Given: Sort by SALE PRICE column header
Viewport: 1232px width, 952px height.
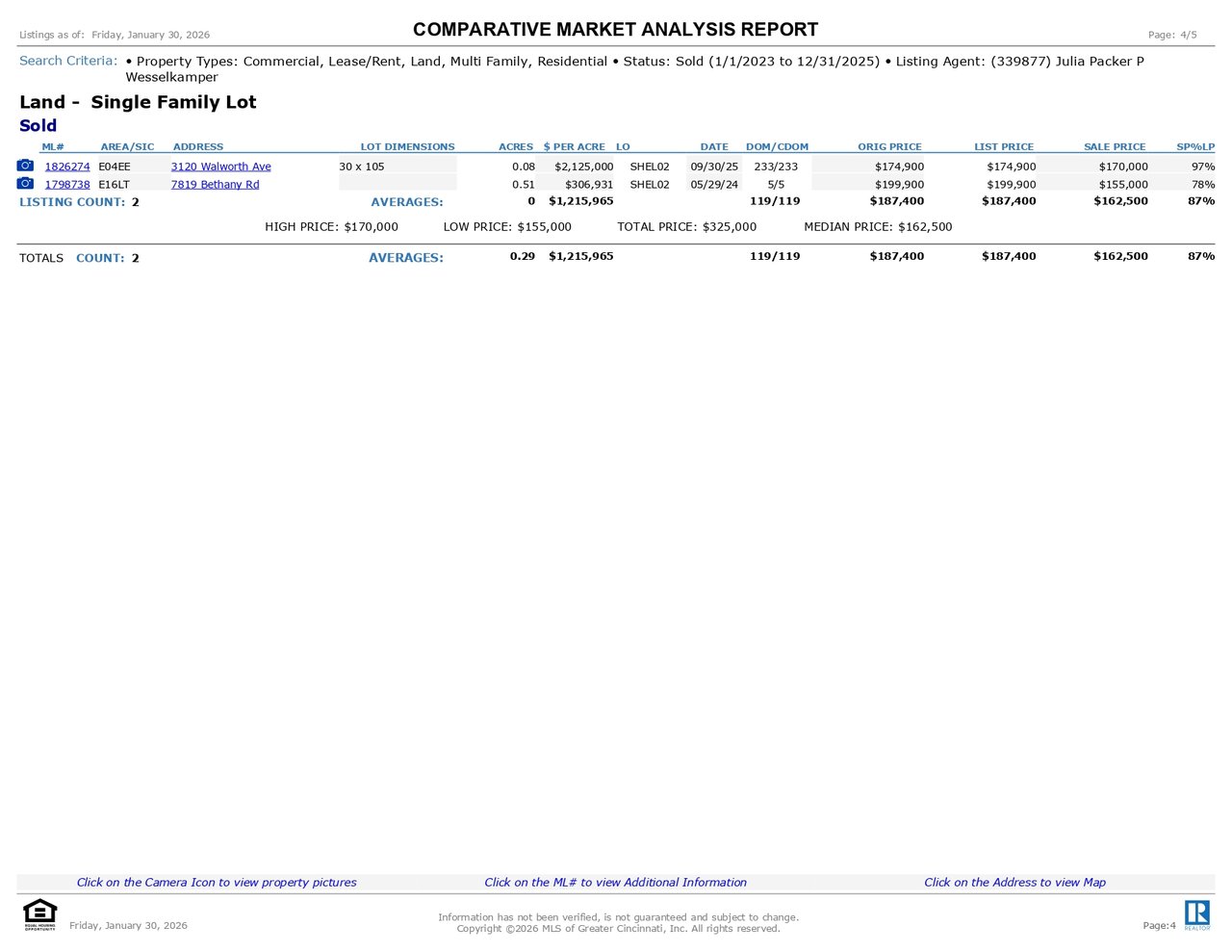Looking at the screenshot, I should pos(1115,146).
